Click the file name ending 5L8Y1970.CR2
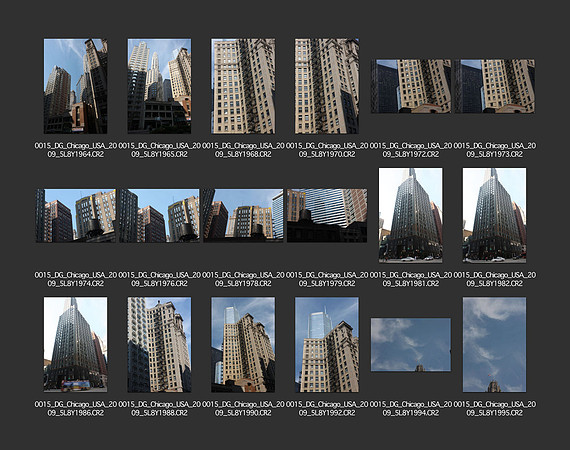Image resolution: width=570 pixels, height=450 pixels. pyautogui.click(x=327, y=150)
